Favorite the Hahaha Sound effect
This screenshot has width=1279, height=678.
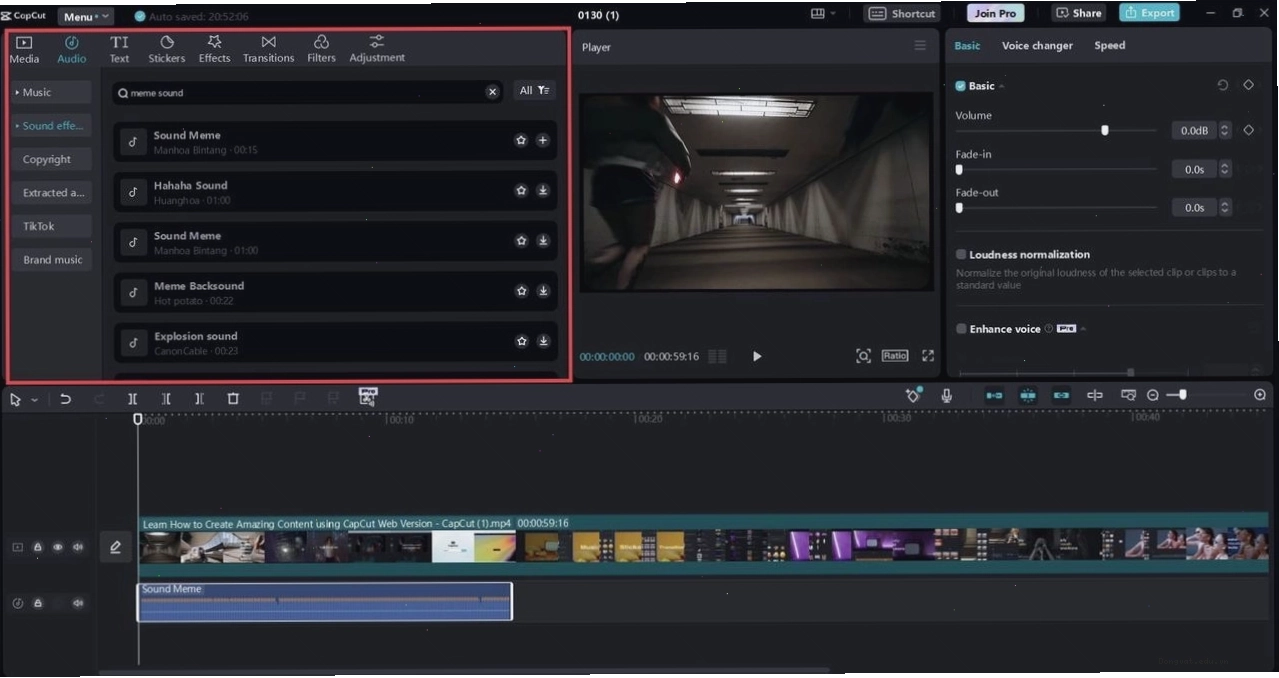tap(521, 190)
